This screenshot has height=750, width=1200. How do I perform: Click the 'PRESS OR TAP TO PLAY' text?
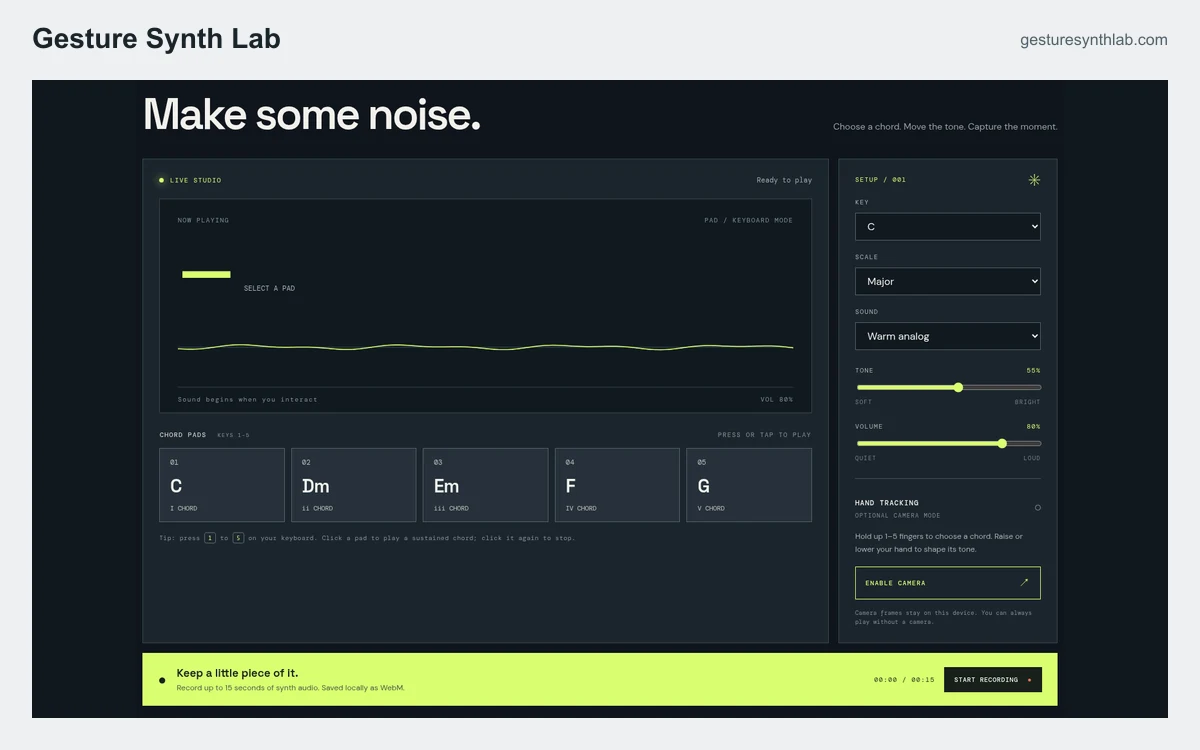(764, 435)
